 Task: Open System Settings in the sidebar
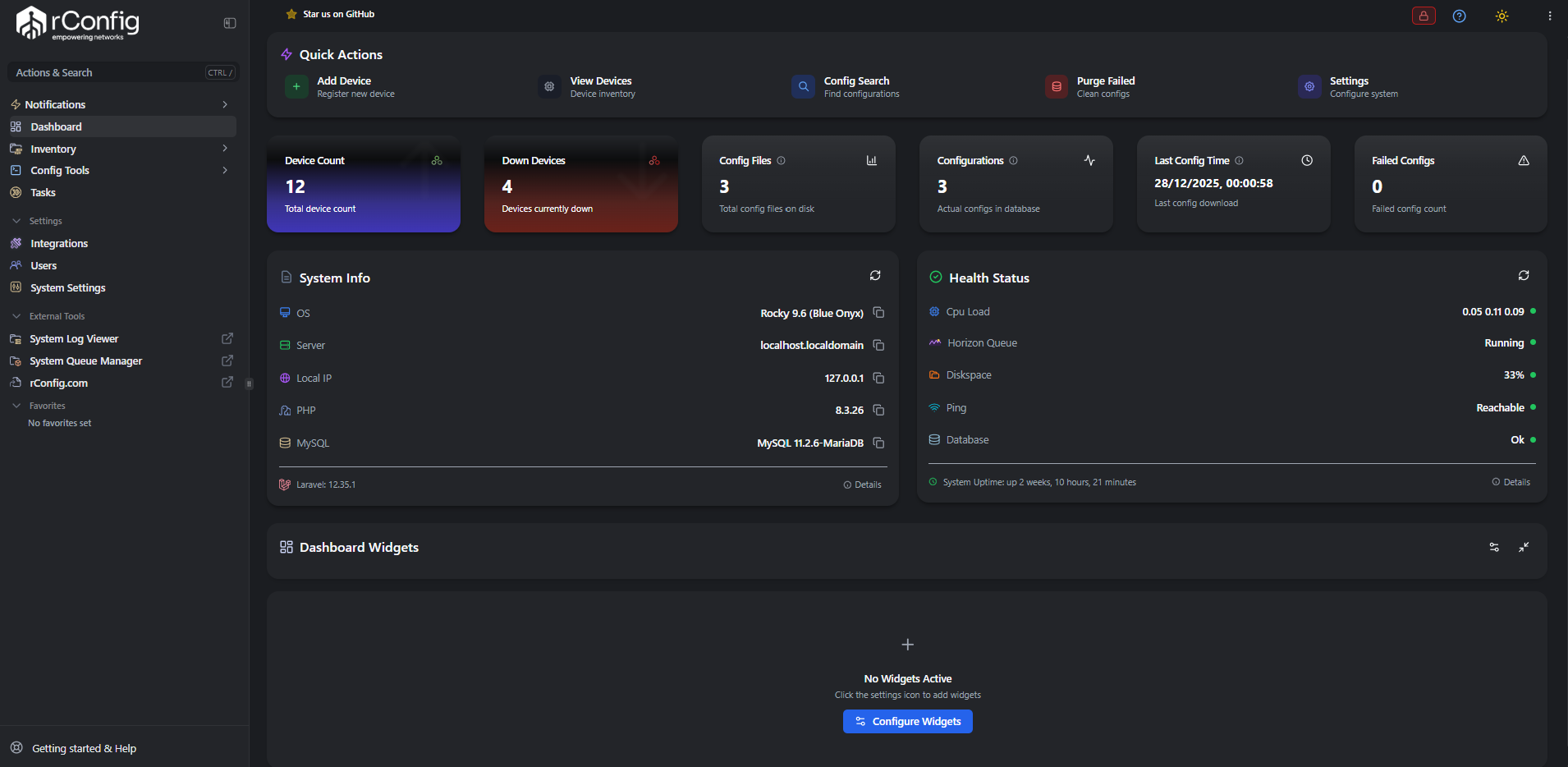pos(121,287)
